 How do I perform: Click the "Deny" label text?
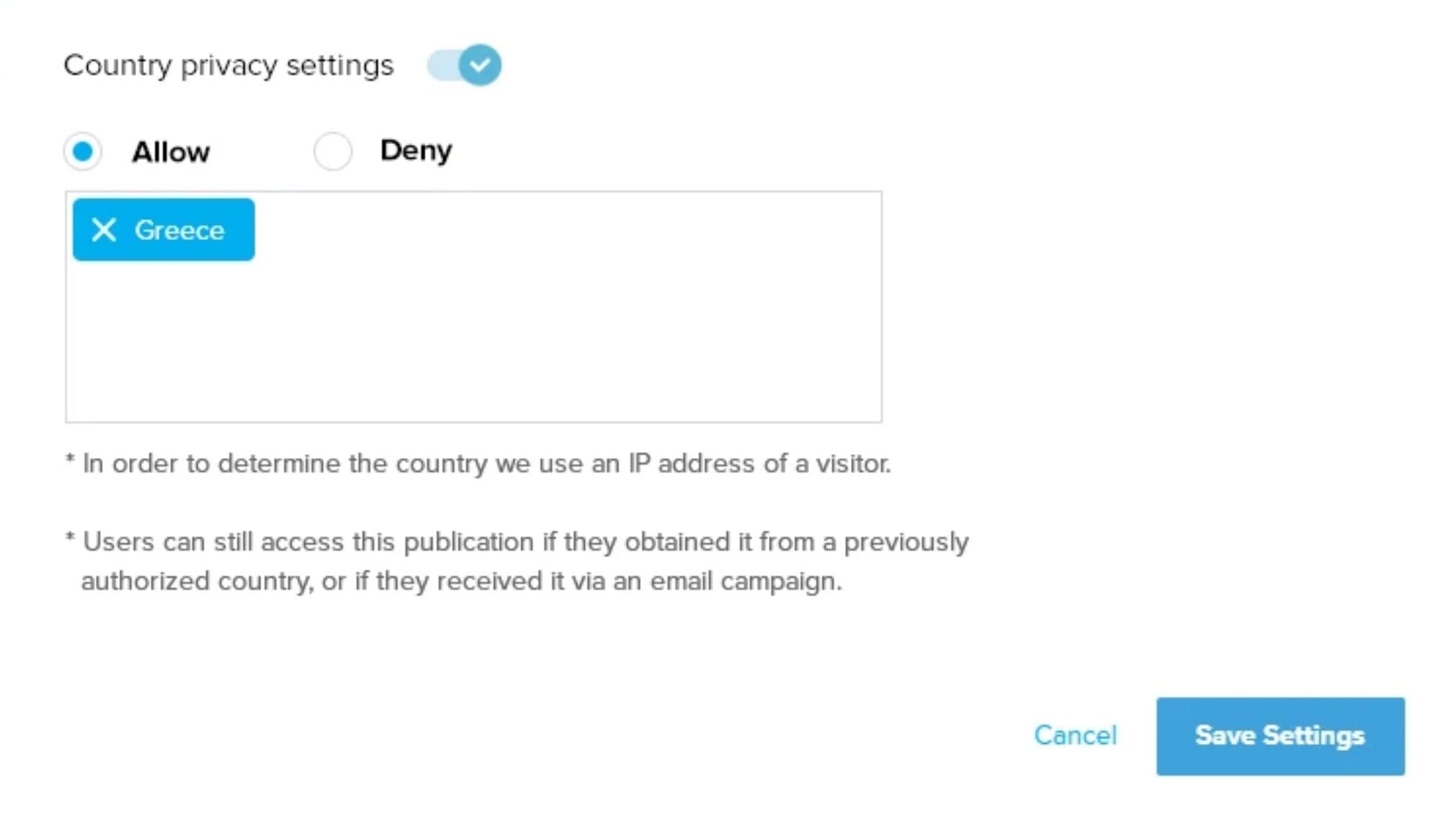pyautogui.click(x=416, y=151)
